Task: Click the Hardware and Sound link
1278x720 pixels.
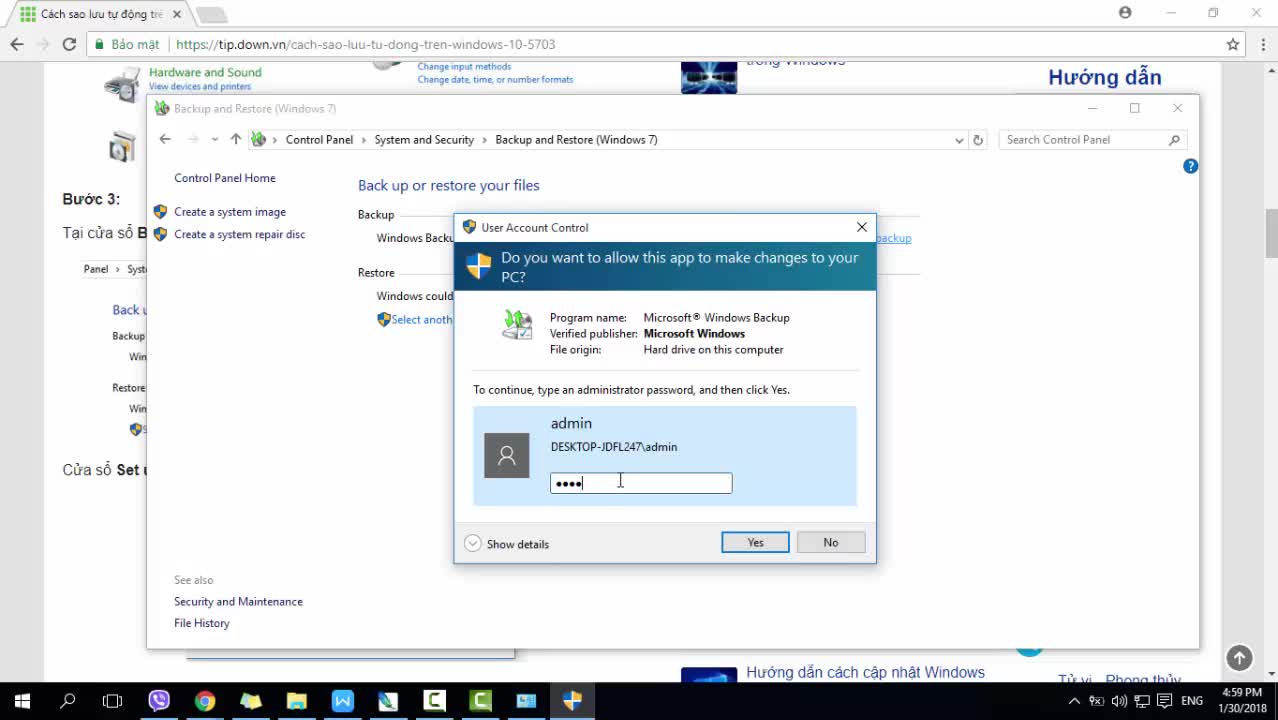Action: [x=205, y=72]
